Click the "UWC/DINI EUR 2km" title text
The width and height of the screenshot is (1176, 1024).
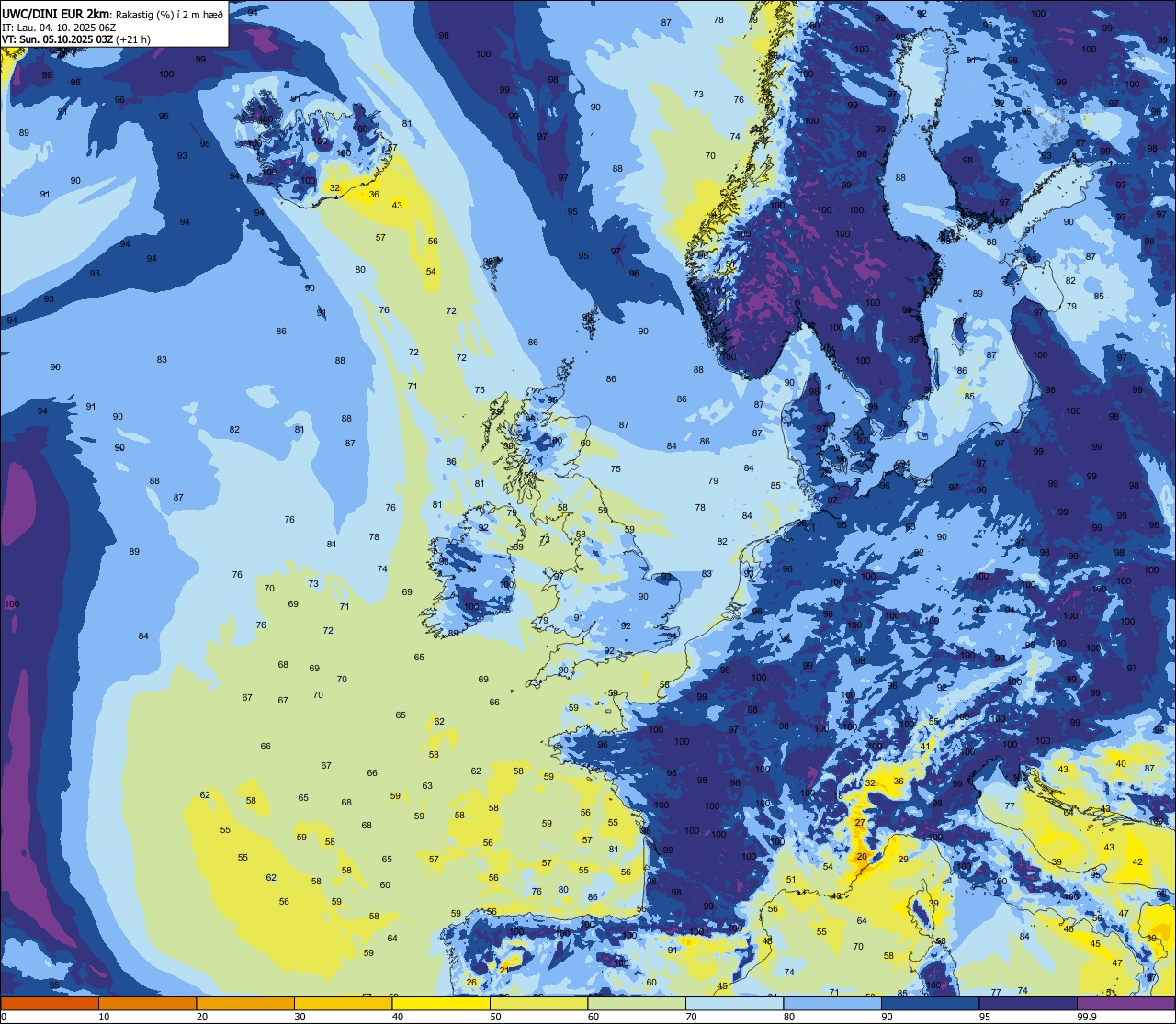(x=54, y=13)
